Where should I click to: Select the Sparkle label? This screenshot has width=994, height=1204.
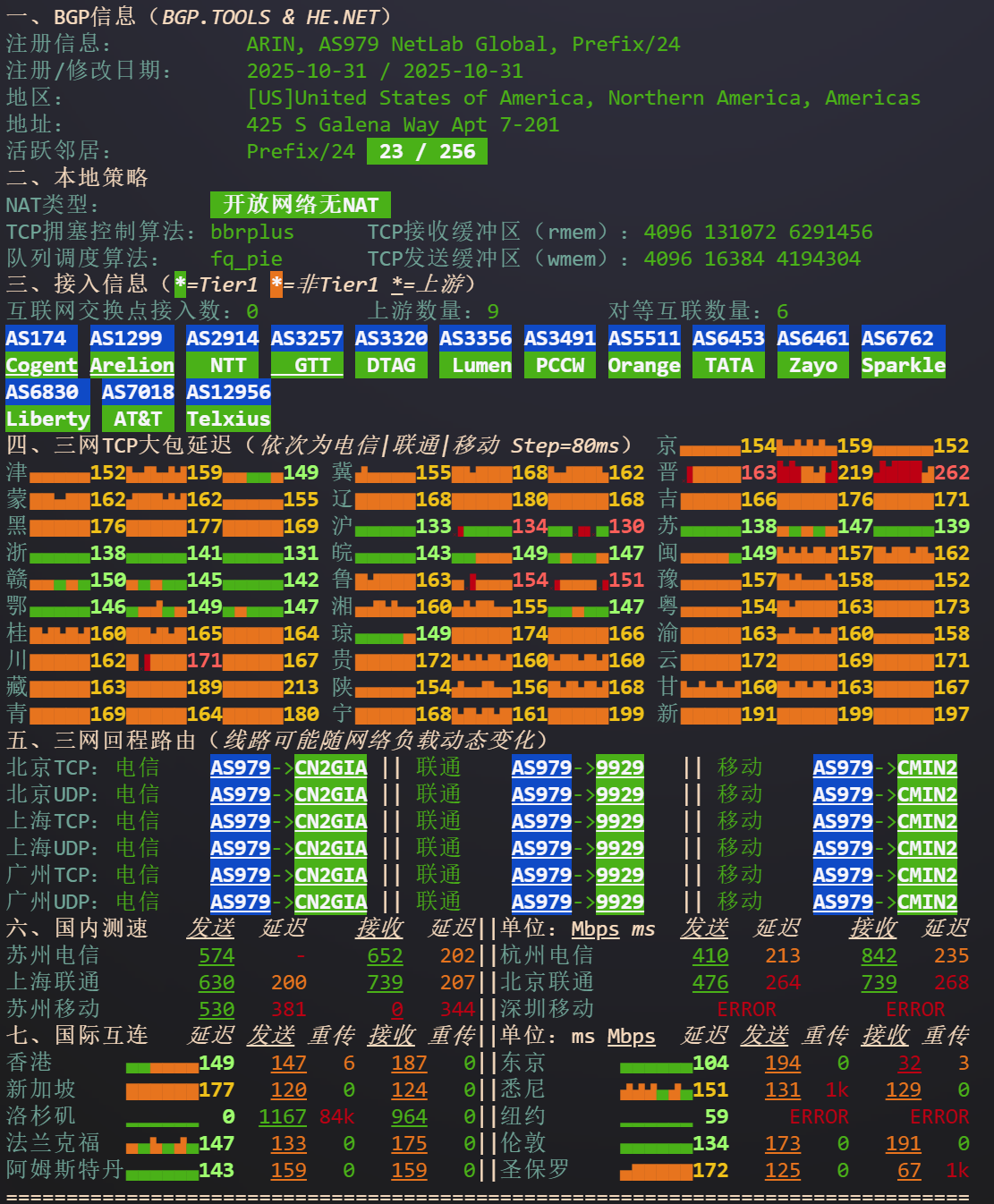point(903,365)
